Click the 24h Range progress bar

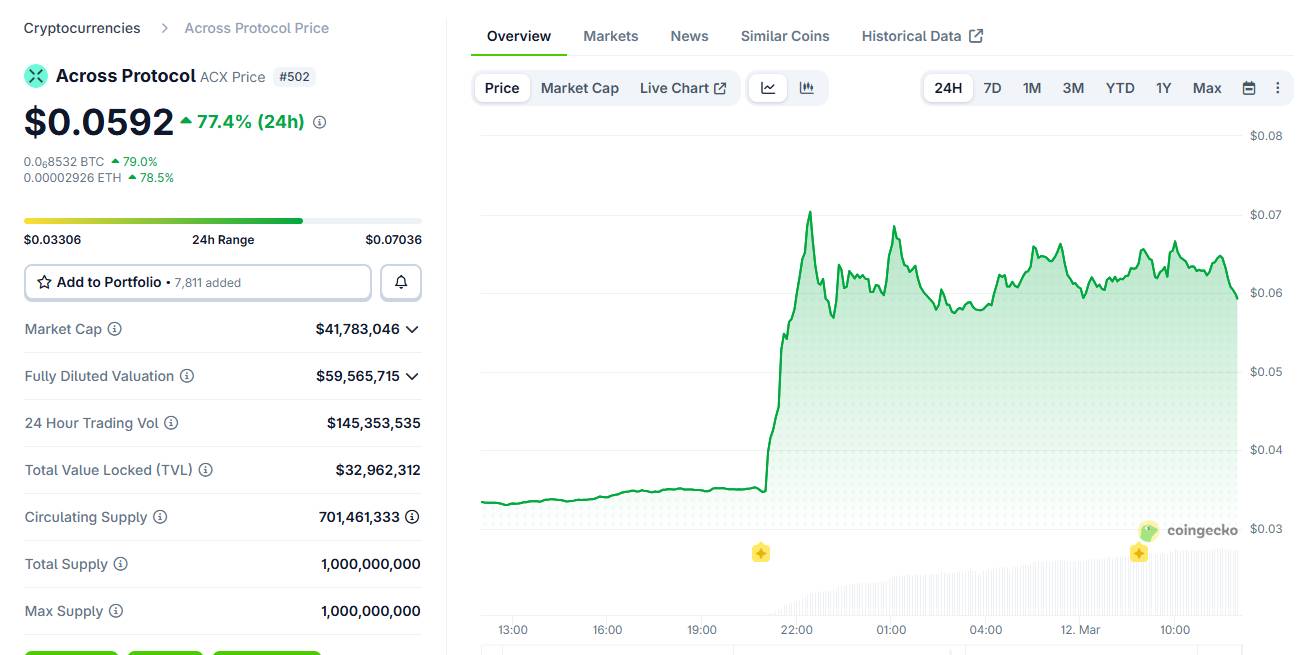223,221
